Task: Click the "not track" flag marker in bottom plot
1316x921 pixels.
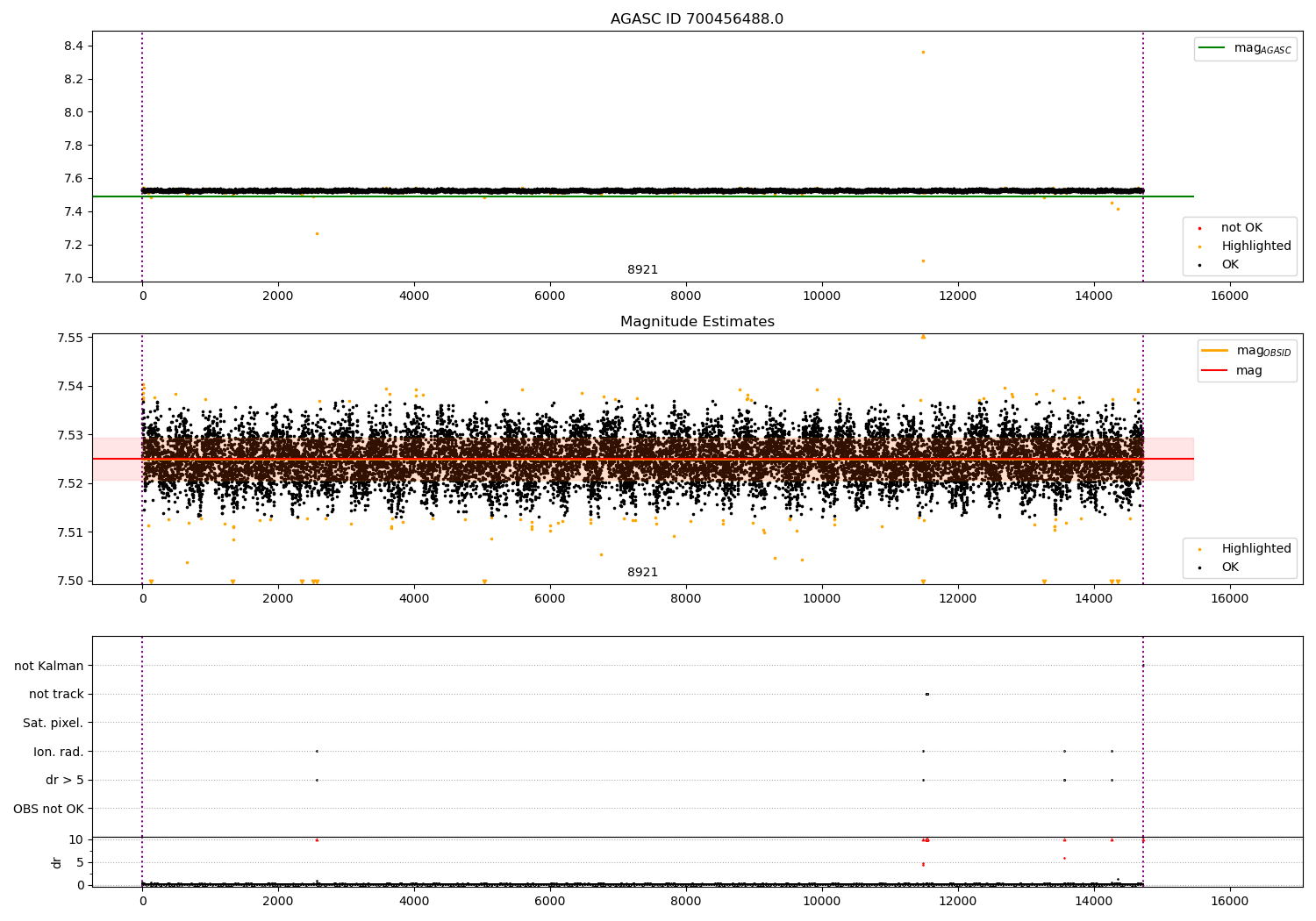Action: point(927,694)
